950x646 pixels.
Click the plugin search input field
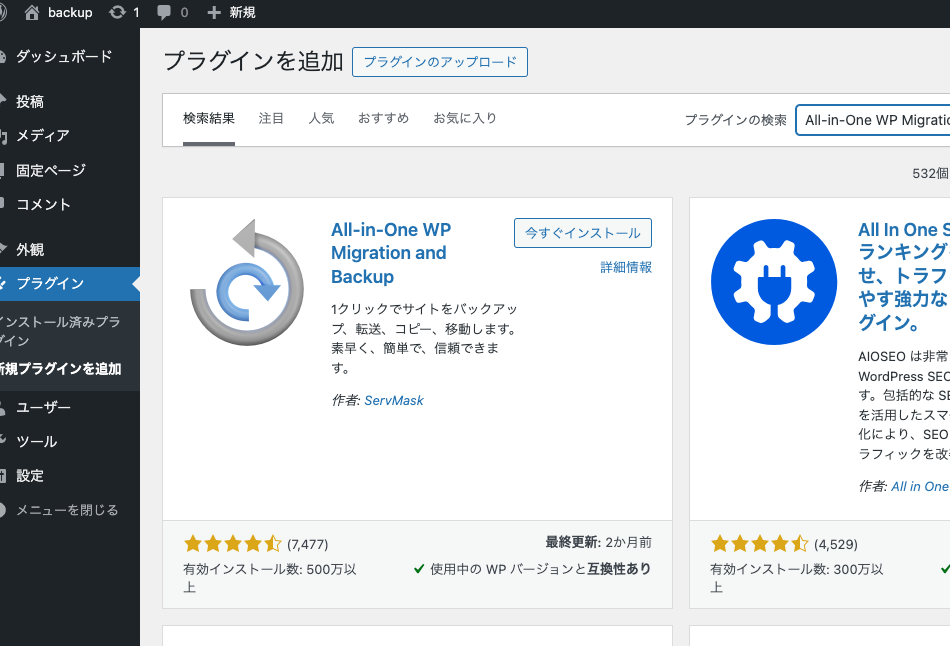(x=872, y=120)
